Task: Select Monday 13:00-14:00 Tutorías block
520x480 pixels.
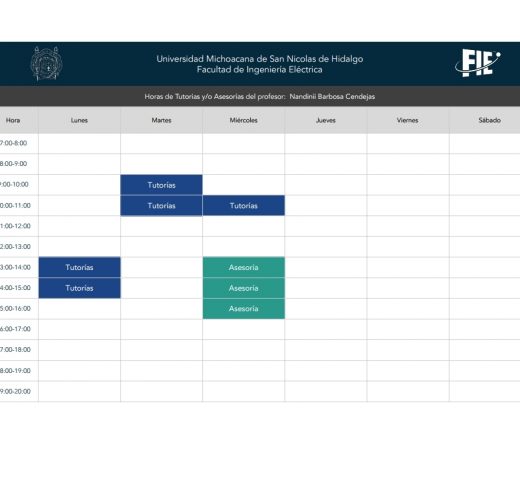Action: coord(79,267)
